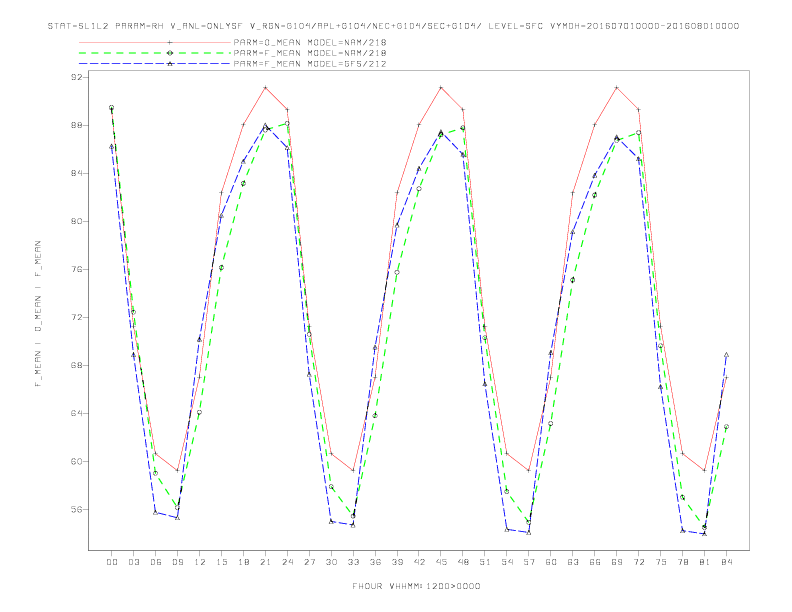Click x-axis forecast hour label 72
Viewport: 792px width, 612px height.
point(639,562)
